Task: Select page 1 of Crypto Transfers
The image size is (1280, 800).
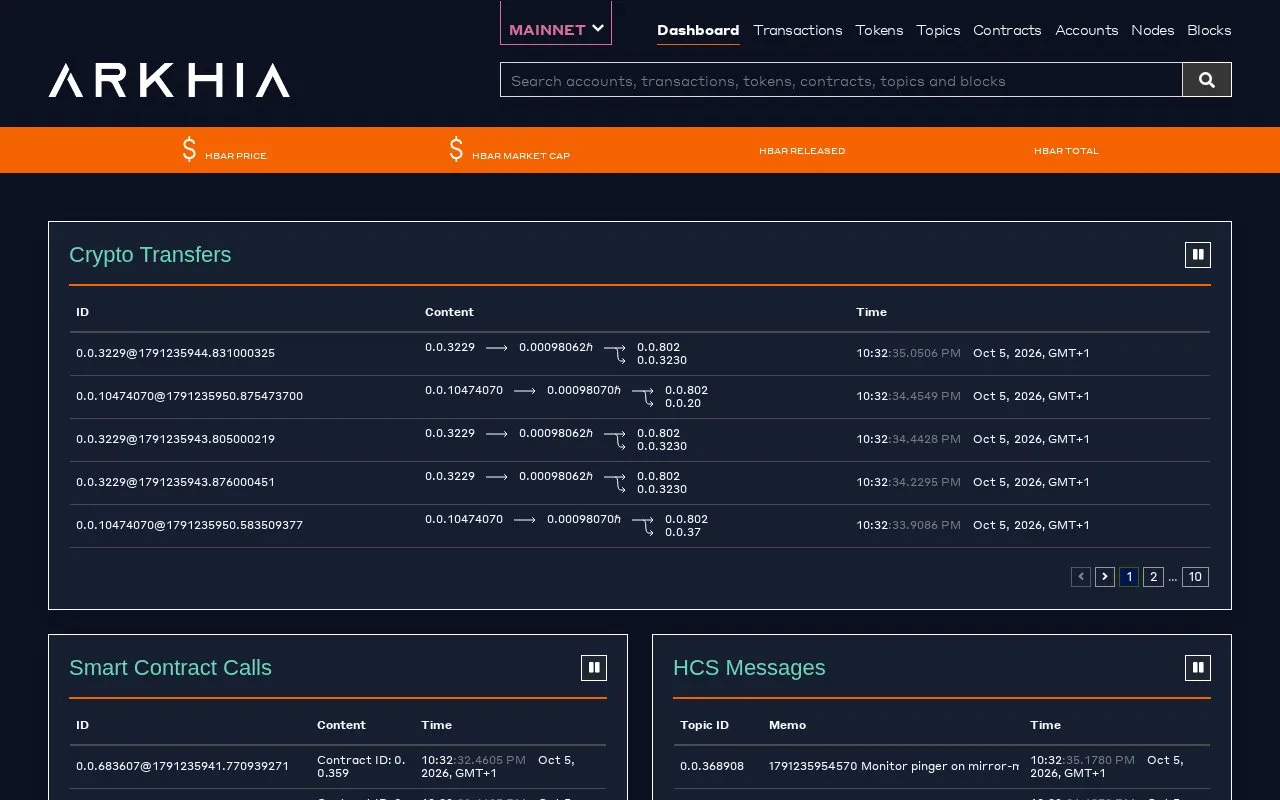Action: 1129,577
